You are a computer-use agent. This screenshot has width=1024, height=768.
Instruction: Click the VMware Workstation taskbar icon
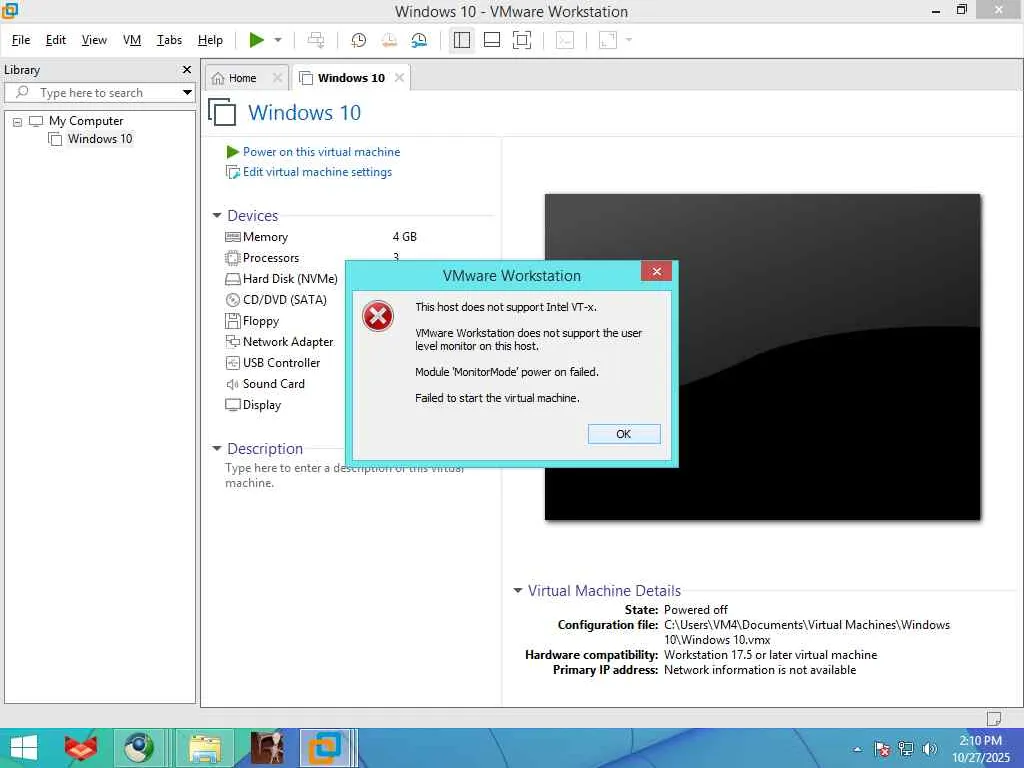(325, 748)
